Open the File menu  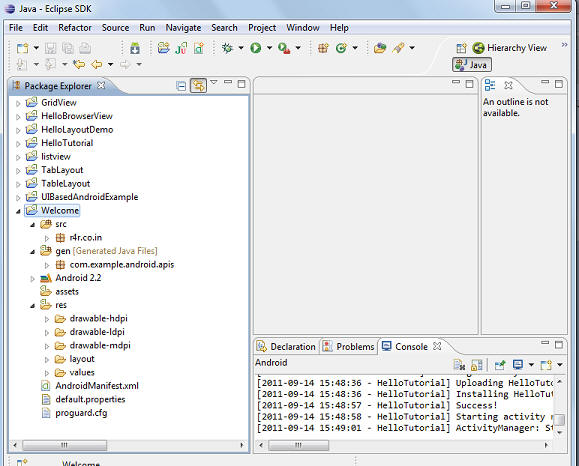[x=16, y=28]
